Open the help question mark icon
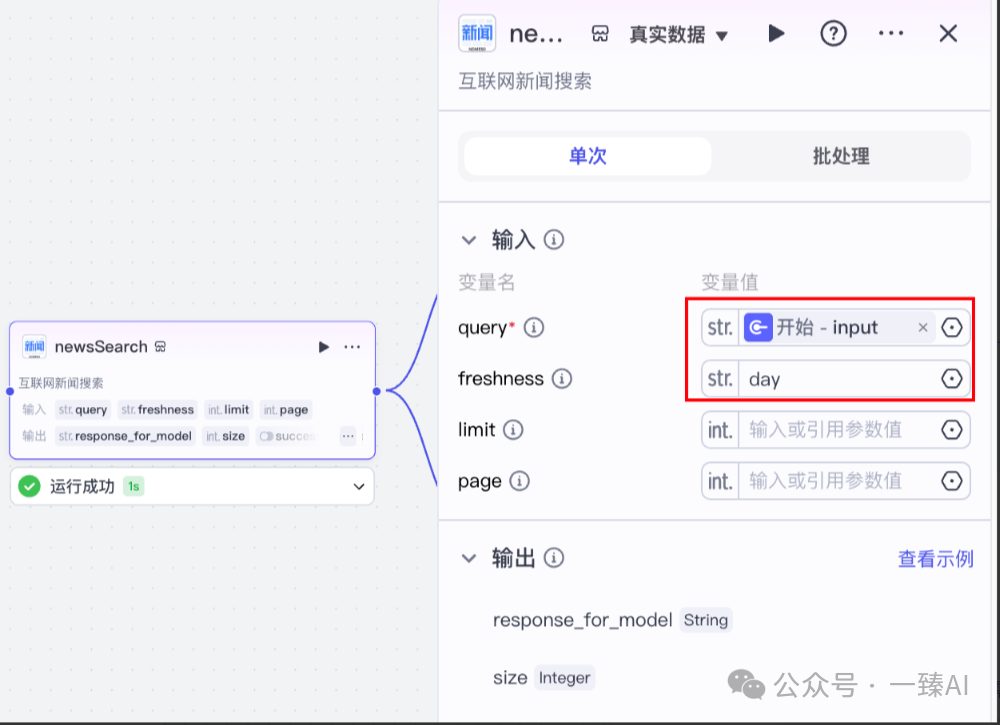This screenshot has height=725, width=1000. (x=833, y=33)
